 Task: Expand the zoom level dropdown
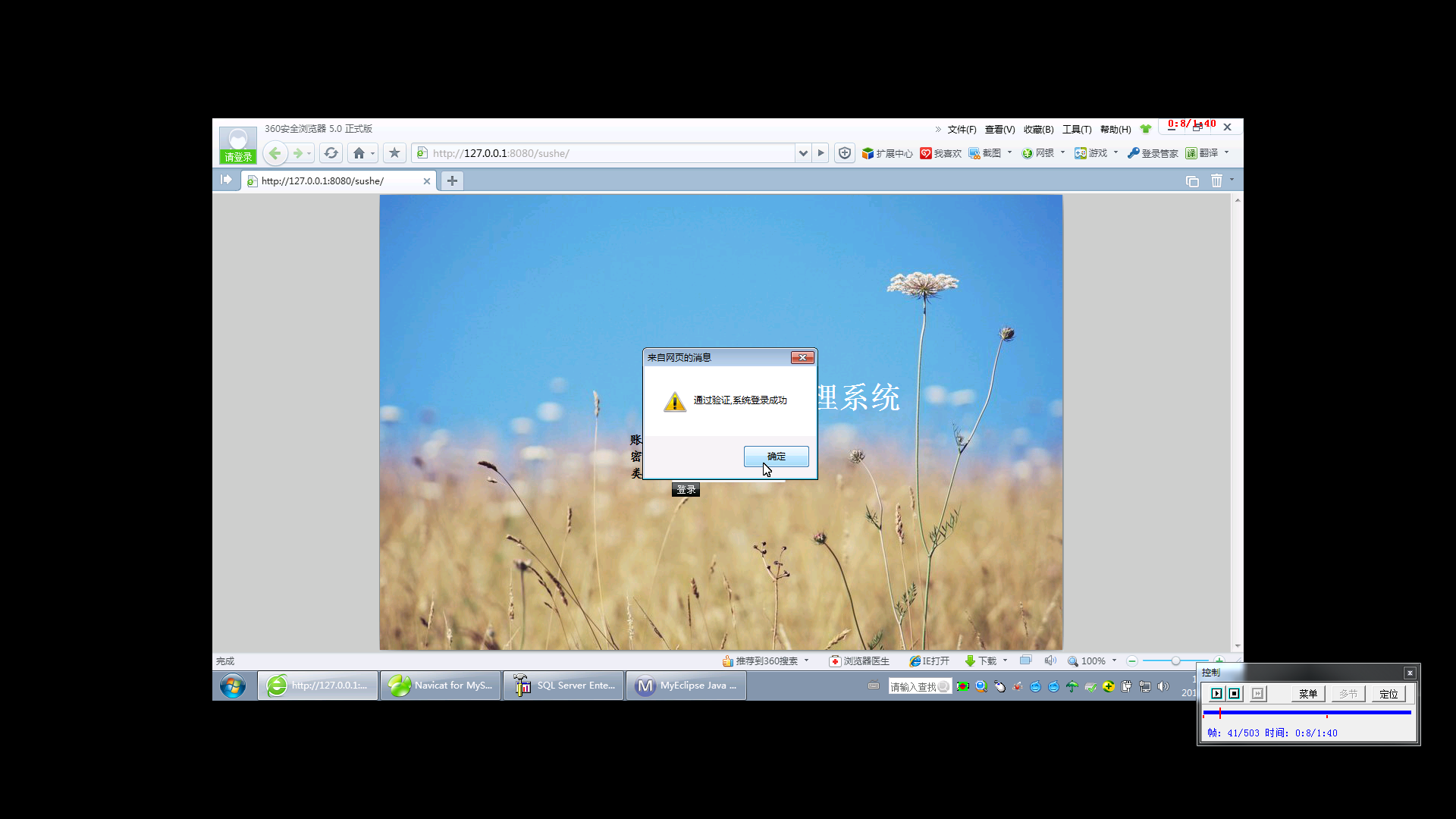point(1114,661)
